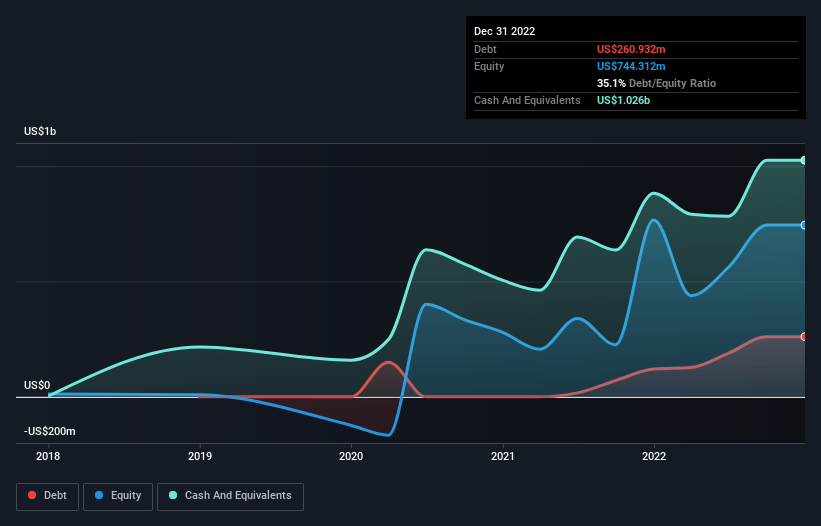Viewport: 821px width, 526px height.
Task: Click the -US$200m y-axis label
Action: tap(50, 431)
